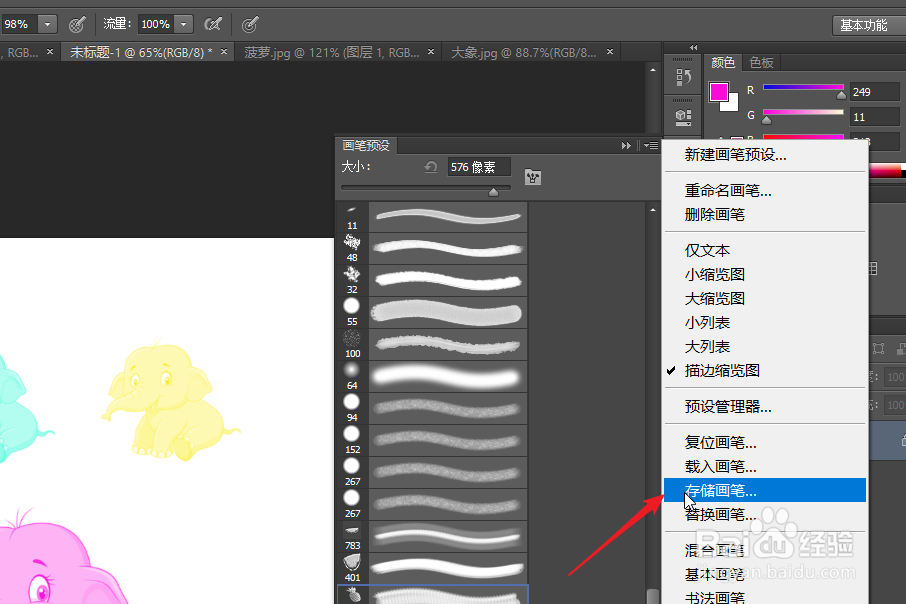The image size is (906, 604).
Task: Choose 删除画笔 menu item
Action: [764, 215]
